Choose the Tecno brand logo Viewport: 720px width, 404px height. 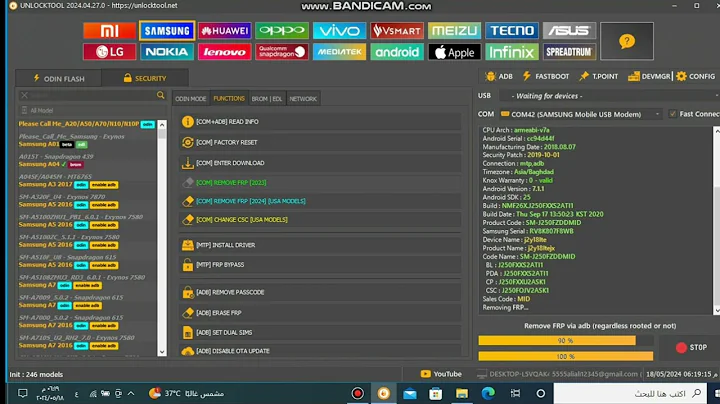[512, 31]
